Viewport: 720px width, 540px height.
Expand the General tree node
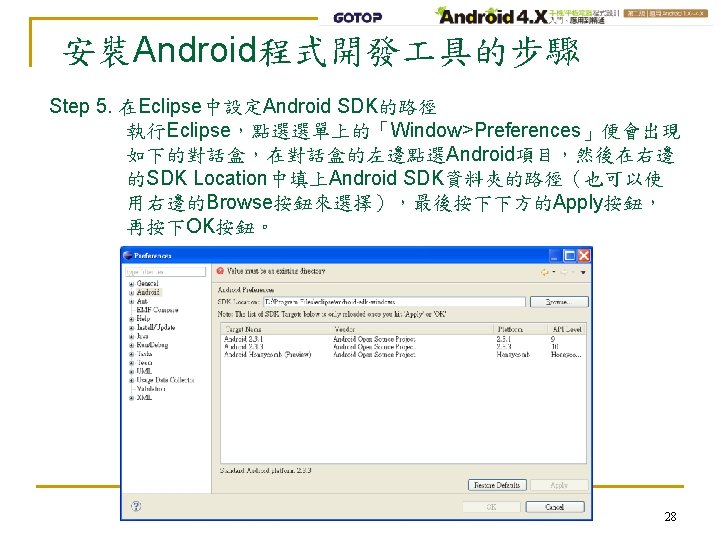pos(131,284)
